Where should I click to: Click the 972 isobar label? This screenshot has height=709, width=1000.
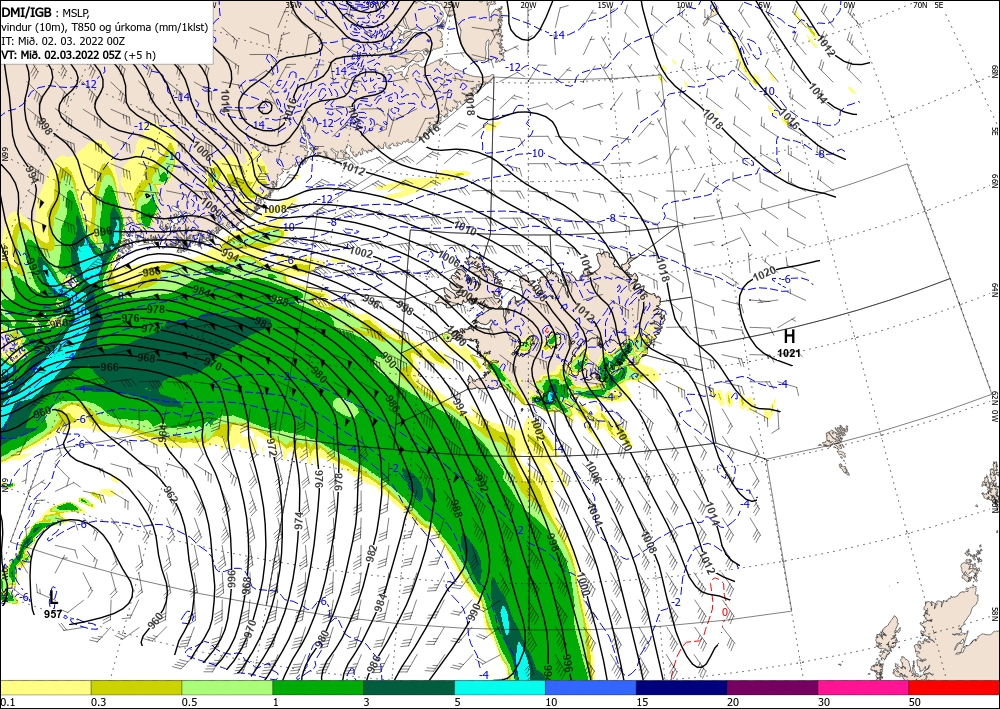click(x=272, y=448)
